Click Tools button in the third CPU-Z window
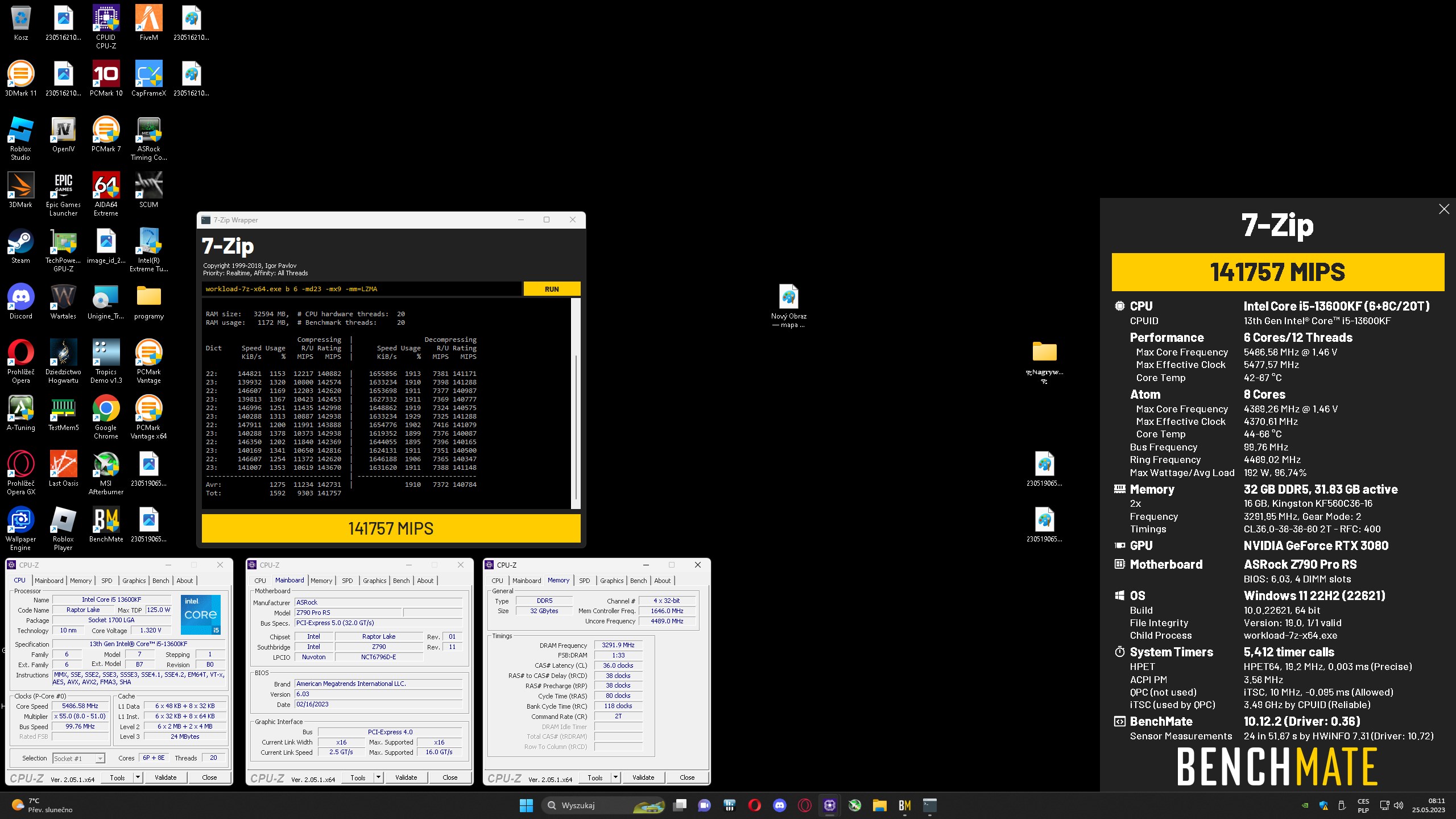 [595, 777]
